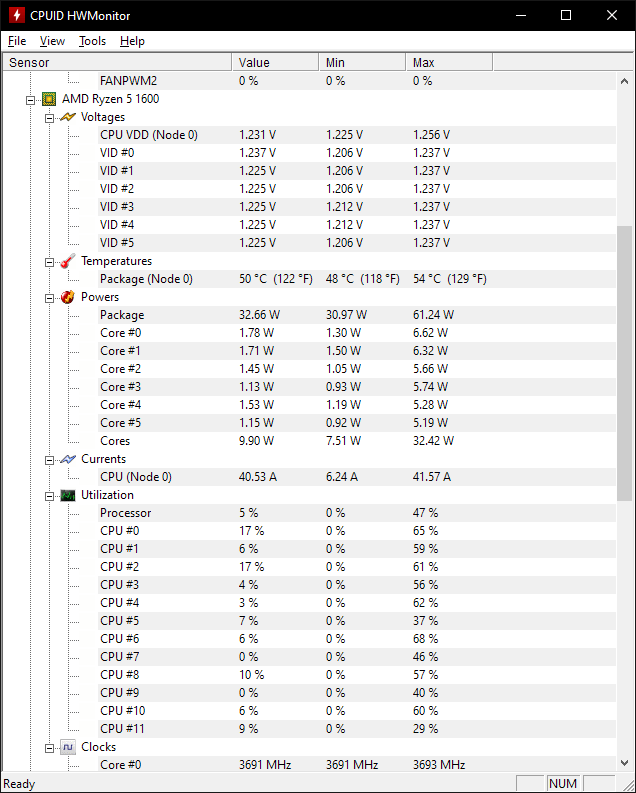This screenshot has width=636, height=793.
Task: Collapse the AMD Ryzen 5 1600 node
Action: 32,99
